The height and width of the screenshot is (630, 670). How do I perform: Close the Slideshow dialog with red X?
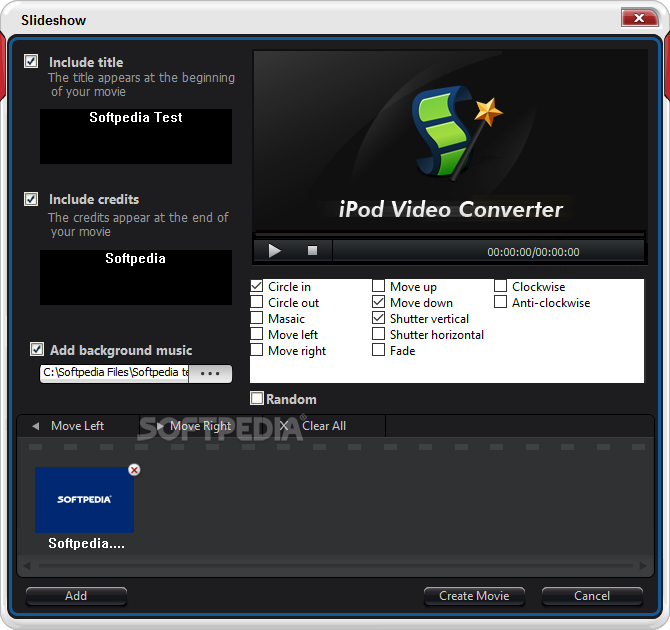tap(640, 18)
